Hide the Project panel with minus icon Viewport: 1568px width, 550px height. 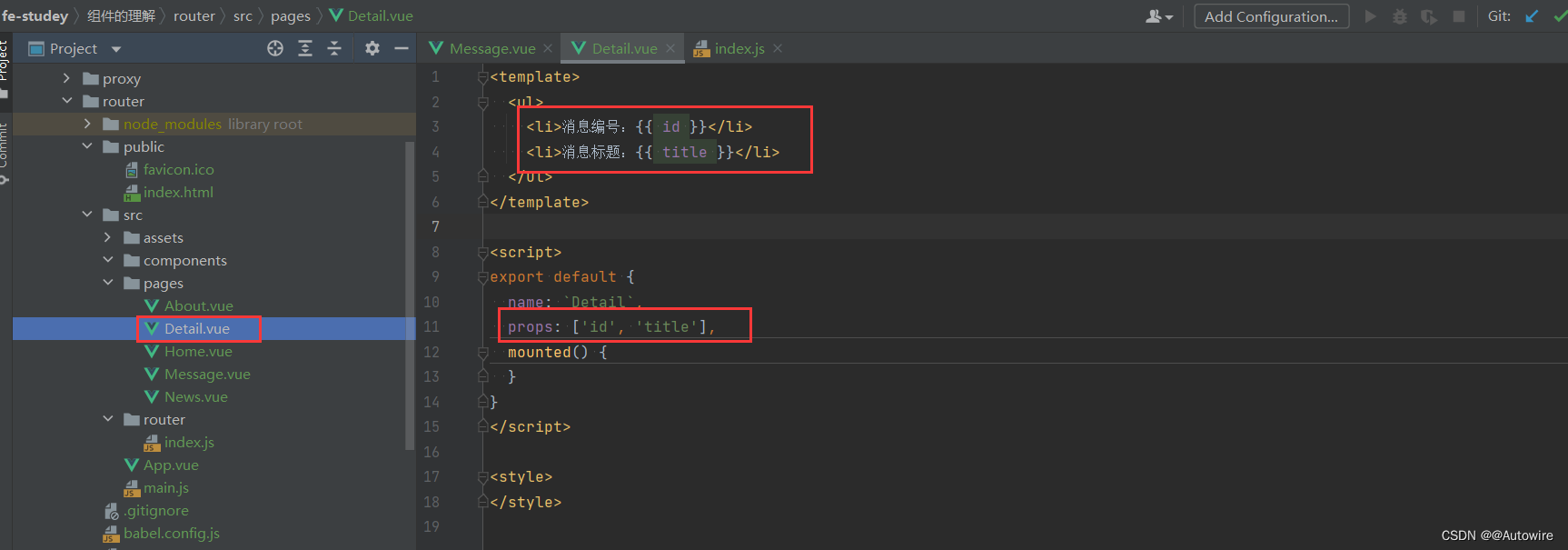(x=402, y=48)
